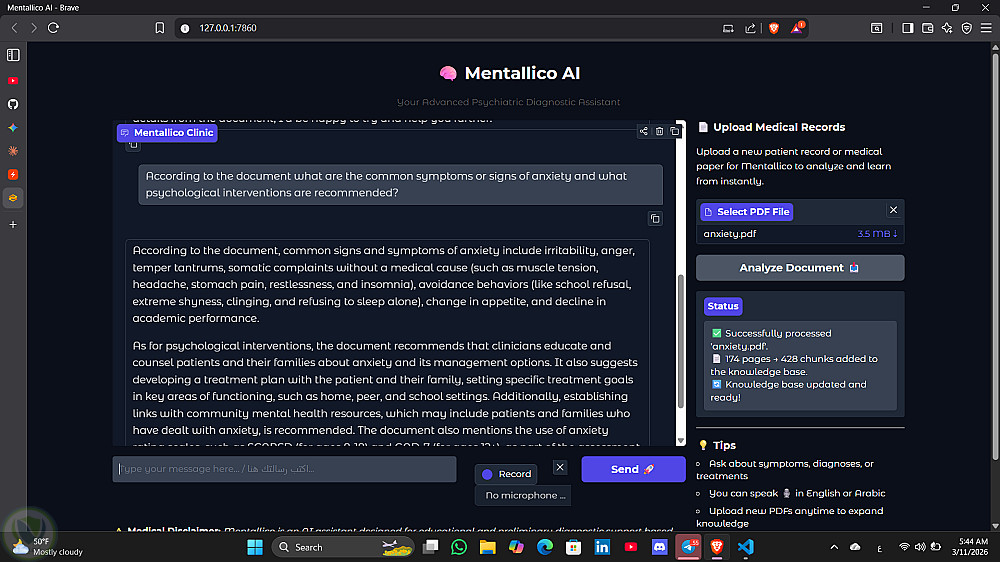
Task: Bookmark this page with the bookmark icon
Action: pos(159,28)
